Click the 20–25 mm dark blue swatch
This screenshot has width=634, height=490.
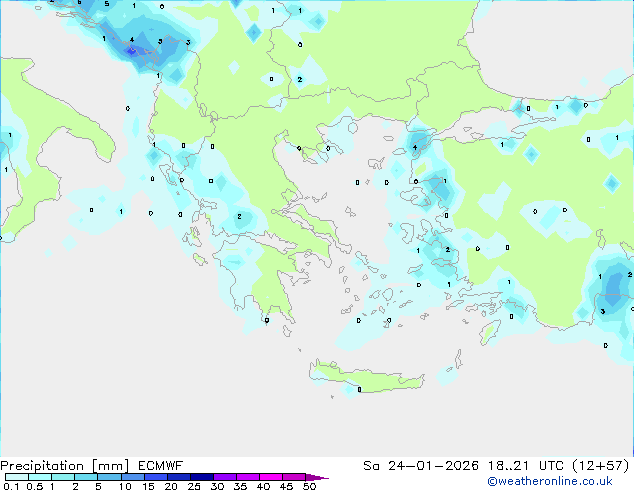pos(179,477)
